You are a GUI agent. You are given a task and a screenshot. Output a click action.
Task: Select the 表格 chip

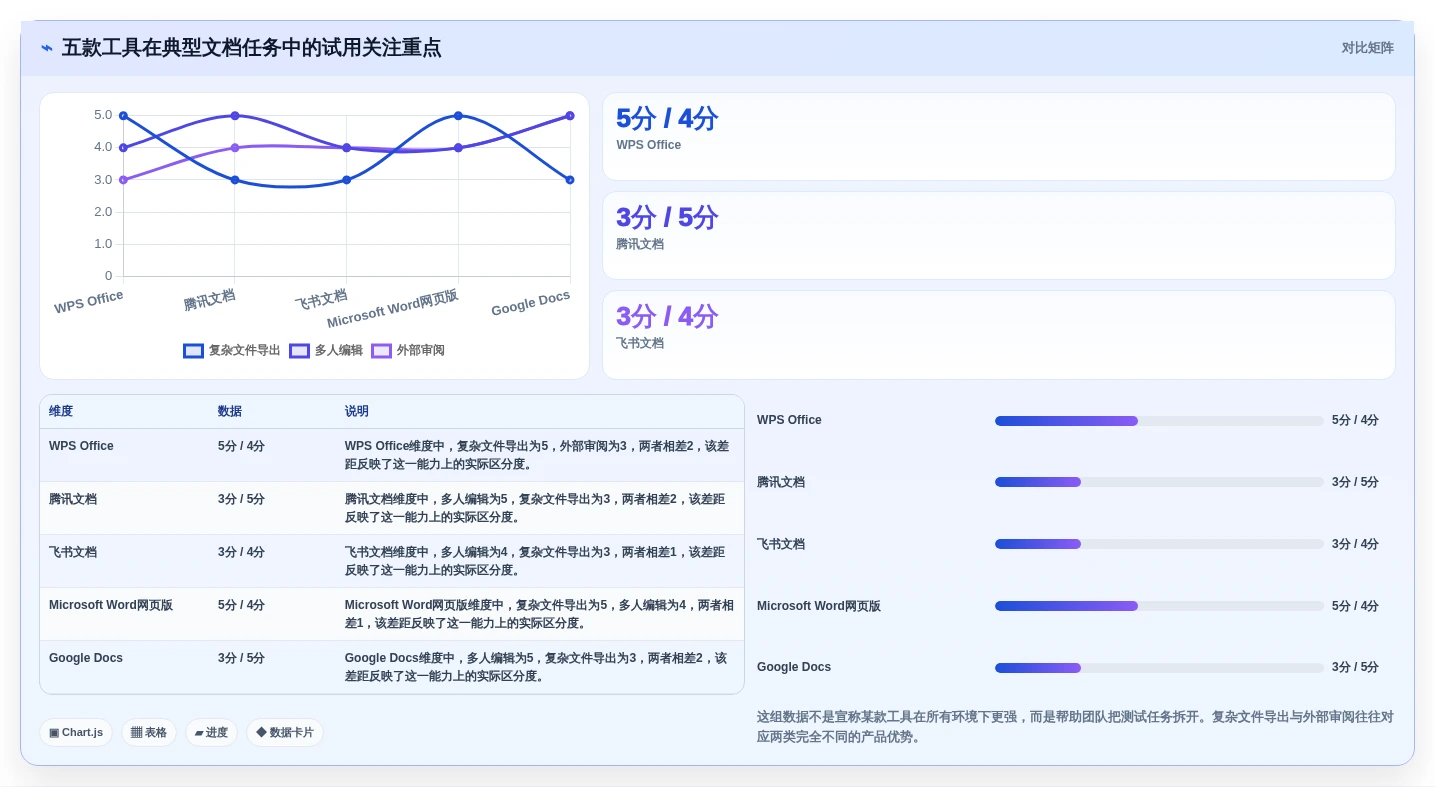click(148, 733)
